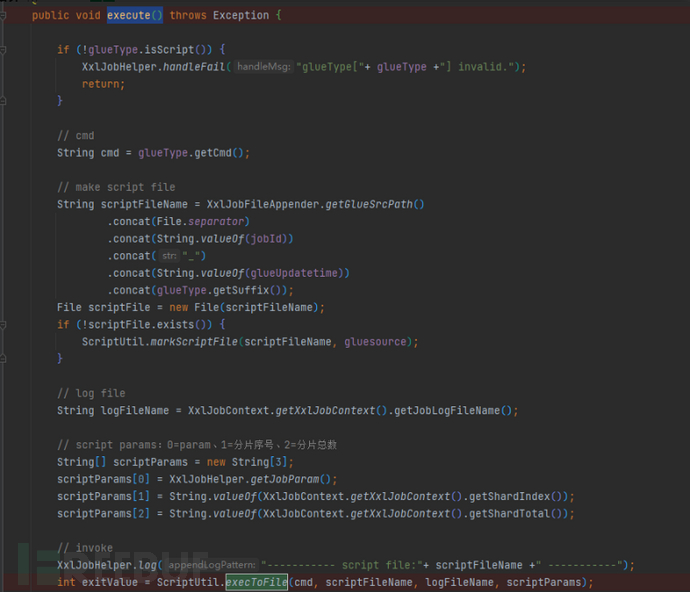Screen dimensions: 690x592
Task: Click the glueUpdatetime variable
Action: click(x=294, y=273)
